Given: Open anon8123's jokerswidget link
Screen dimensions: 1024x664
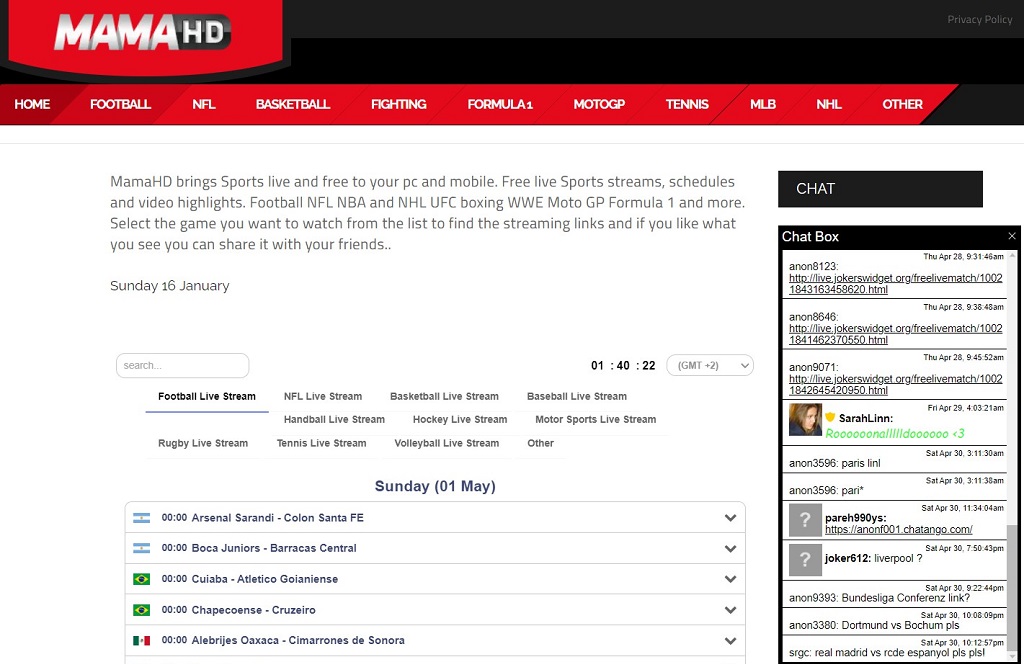Looking at the screenshot, I should 895,283.
